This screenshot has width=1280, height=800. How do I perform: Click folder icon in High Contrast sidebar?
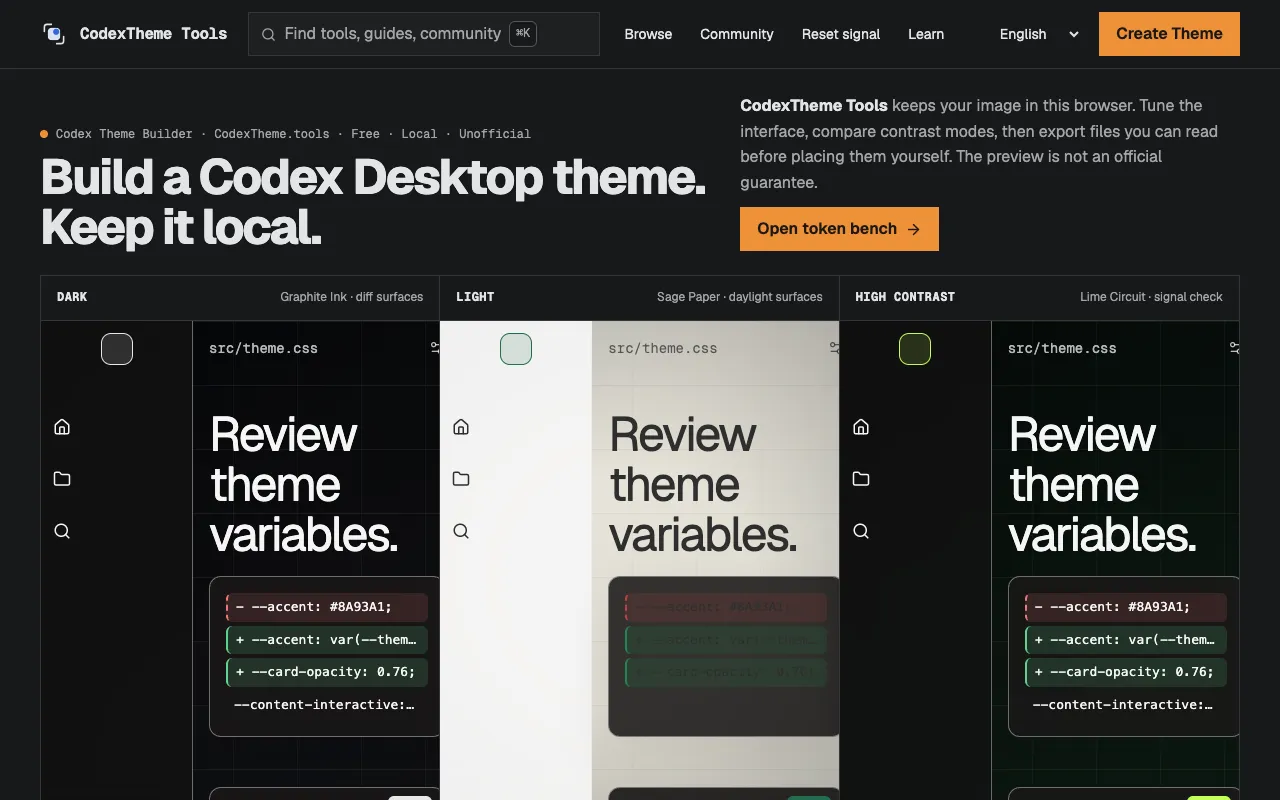tap(861, 479)
